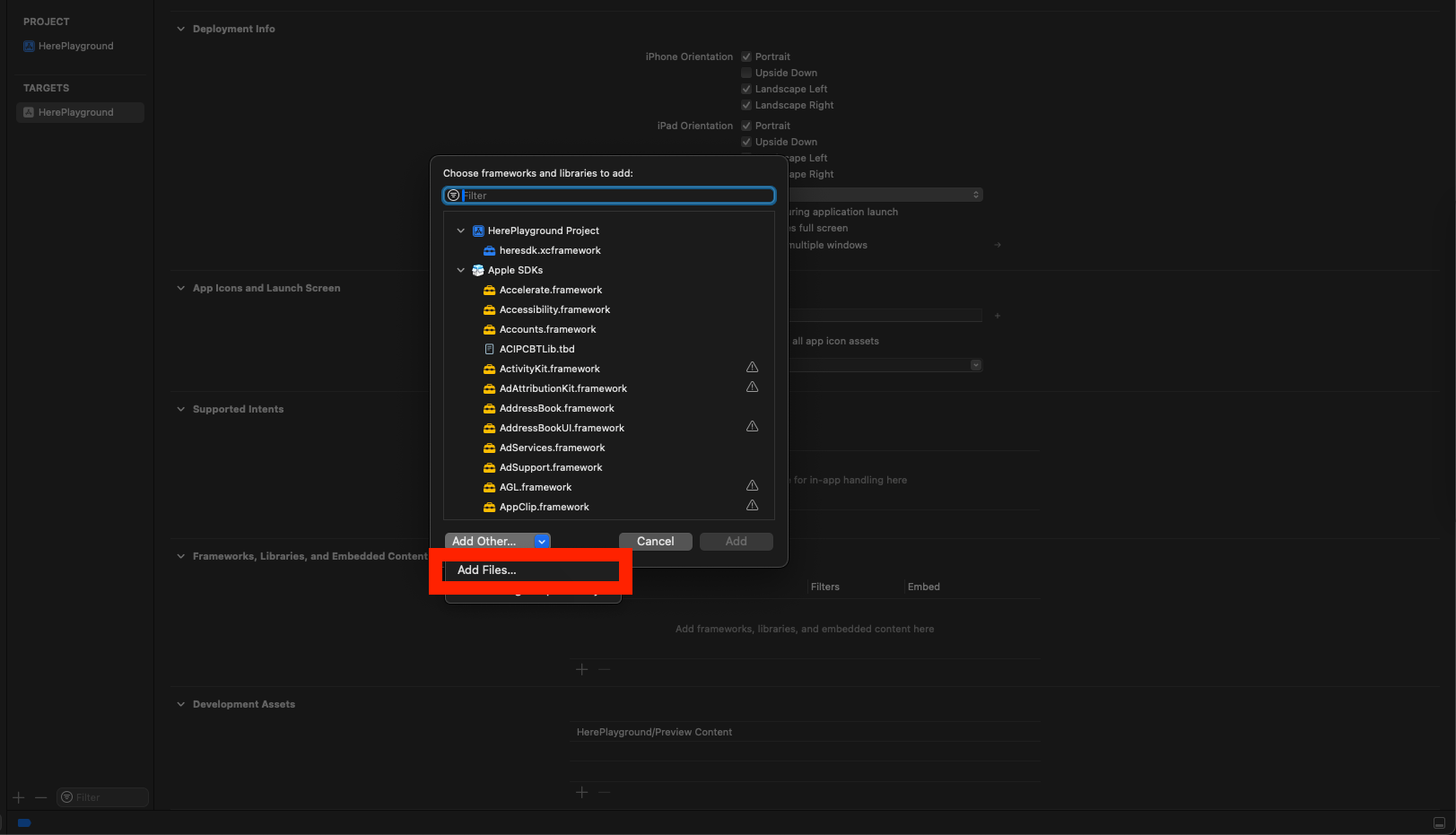Click the warning triangle beside AddressBookUI.framework
Image resolution: width=1456 pixels, height=835 pixels.
tap(753, 426)
